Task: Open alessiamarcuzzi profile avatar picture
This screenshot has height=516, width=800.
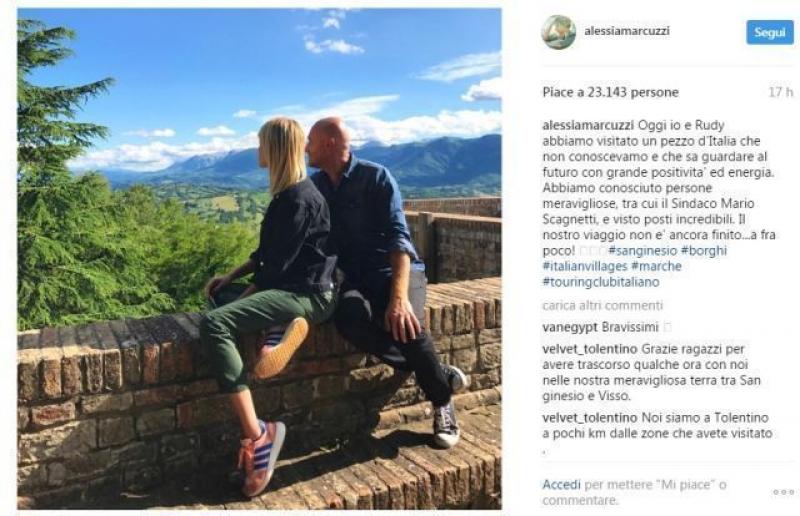Action: coord(559,32)
